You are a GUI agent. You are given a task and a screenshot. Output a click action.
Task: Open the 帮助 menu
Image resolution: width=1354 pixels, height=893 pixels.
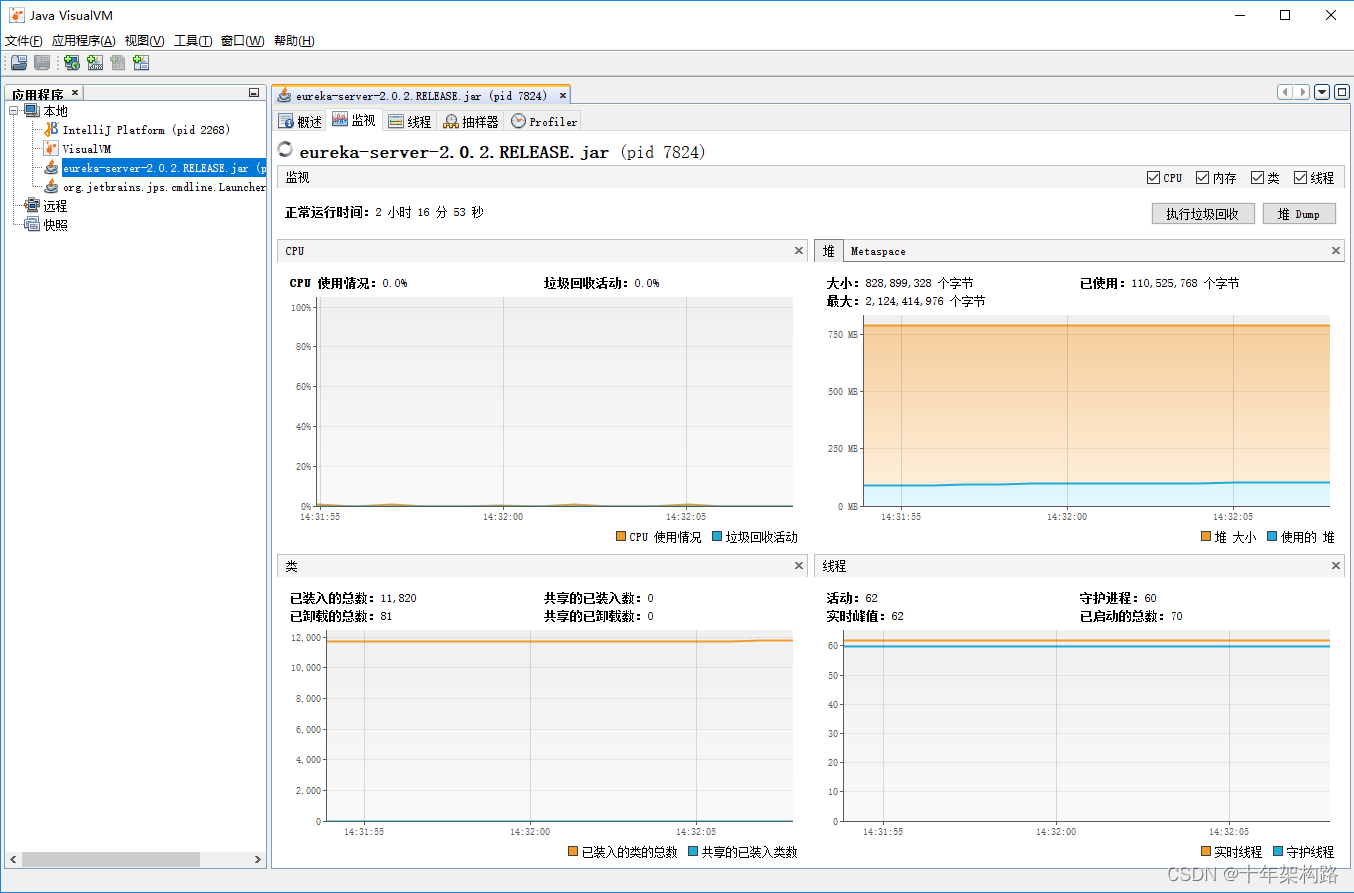pos(294,41)
